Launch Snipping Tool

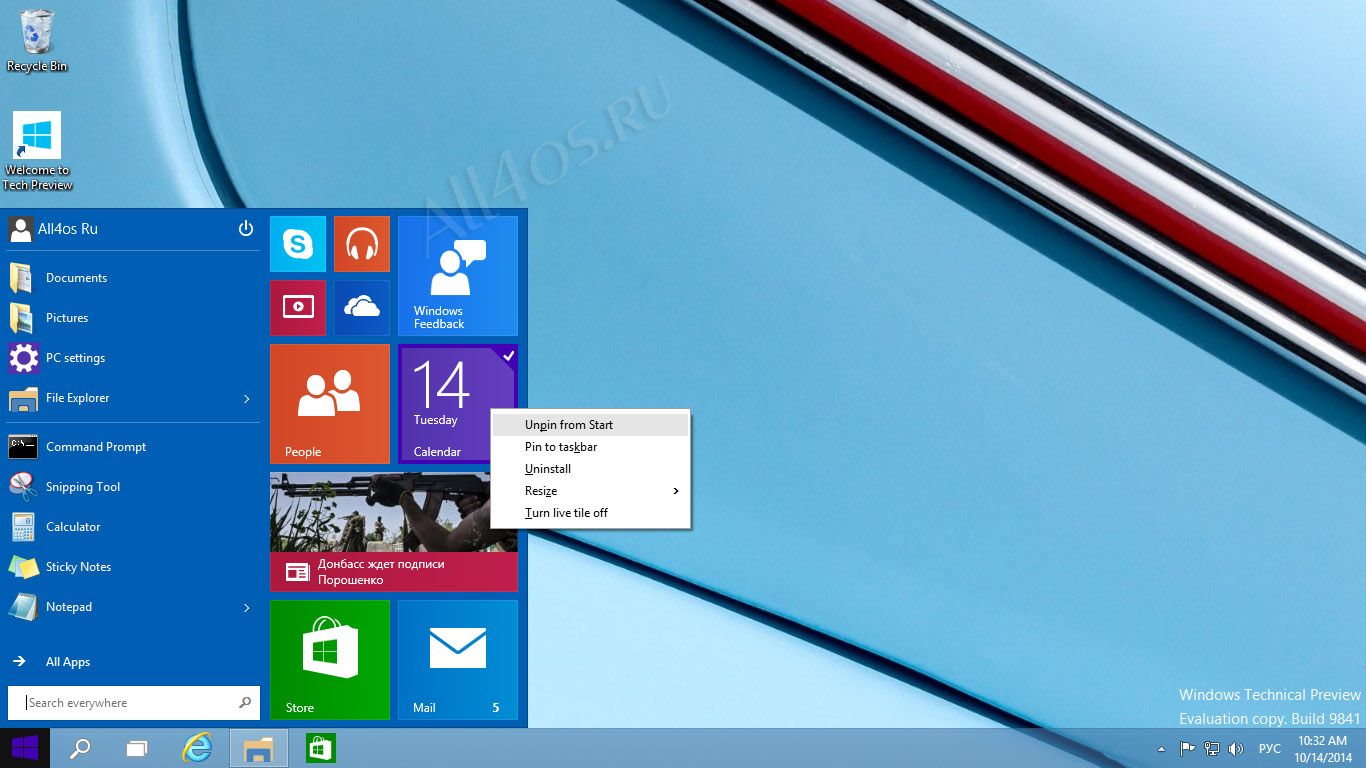134,487
